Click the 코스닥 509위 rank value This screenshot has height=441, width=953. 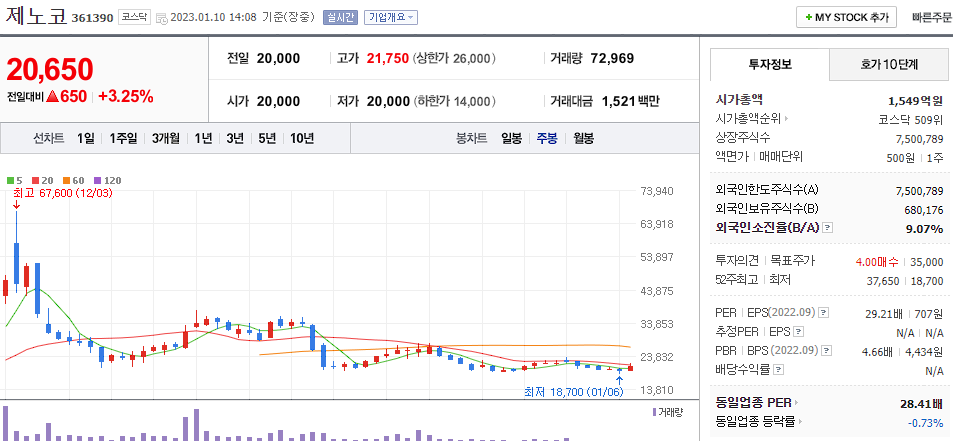pos(911,120)
